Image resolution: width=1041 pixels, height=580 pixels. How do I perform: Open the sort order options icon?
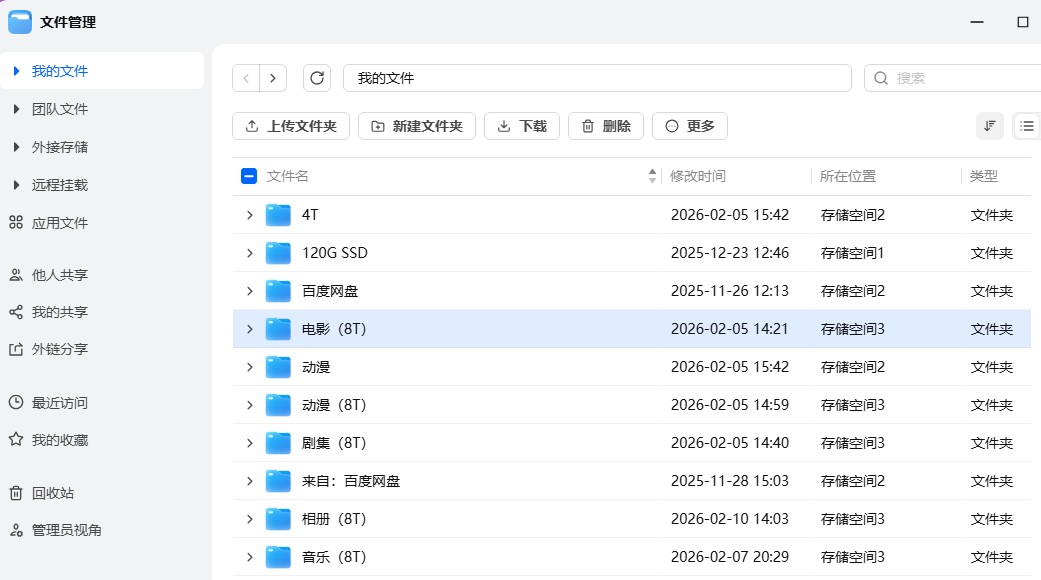point(990,126)
